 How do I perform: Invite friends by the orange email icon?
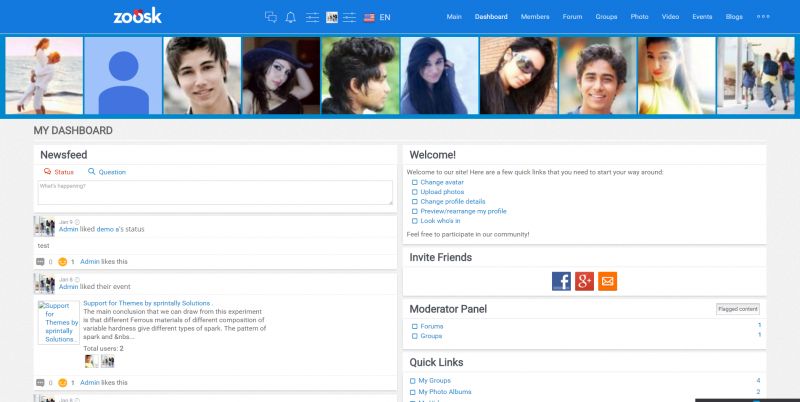(608, 281)
